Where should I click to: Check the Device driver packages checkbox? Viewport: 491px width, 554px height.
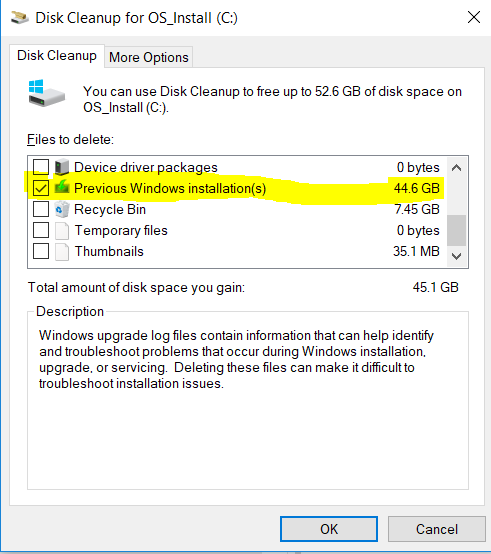tap(41, 167)
